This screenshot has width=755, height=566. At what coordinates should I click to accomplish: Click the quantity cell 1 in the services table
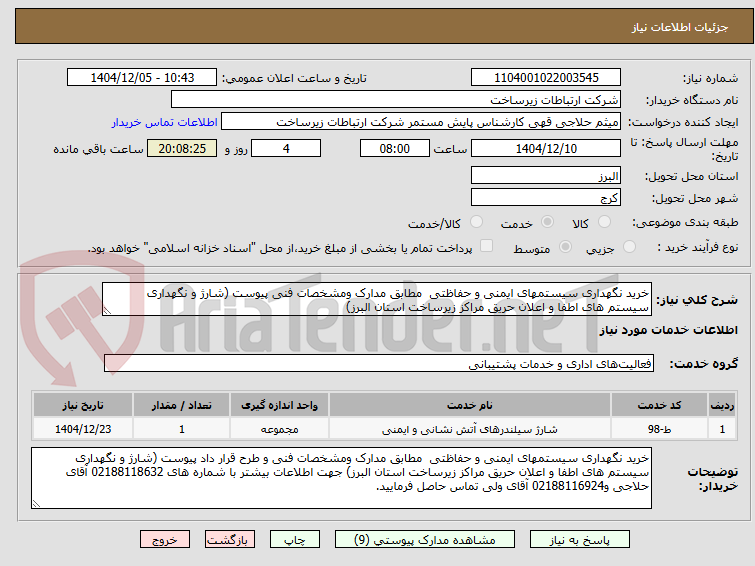pyautogui.click(x=182, y=429)
